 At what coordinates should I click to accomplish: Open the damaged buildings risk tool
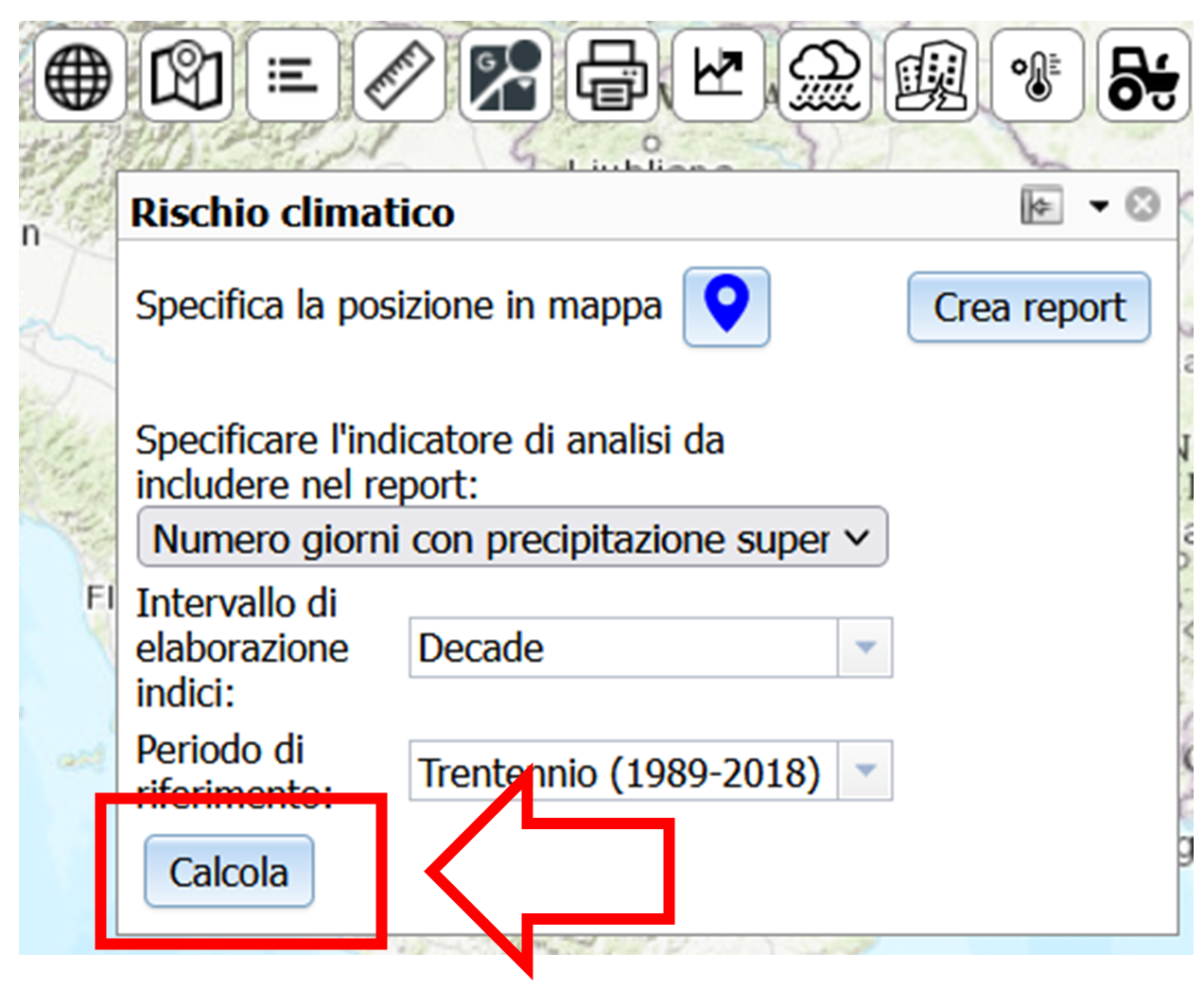(931, 75)
